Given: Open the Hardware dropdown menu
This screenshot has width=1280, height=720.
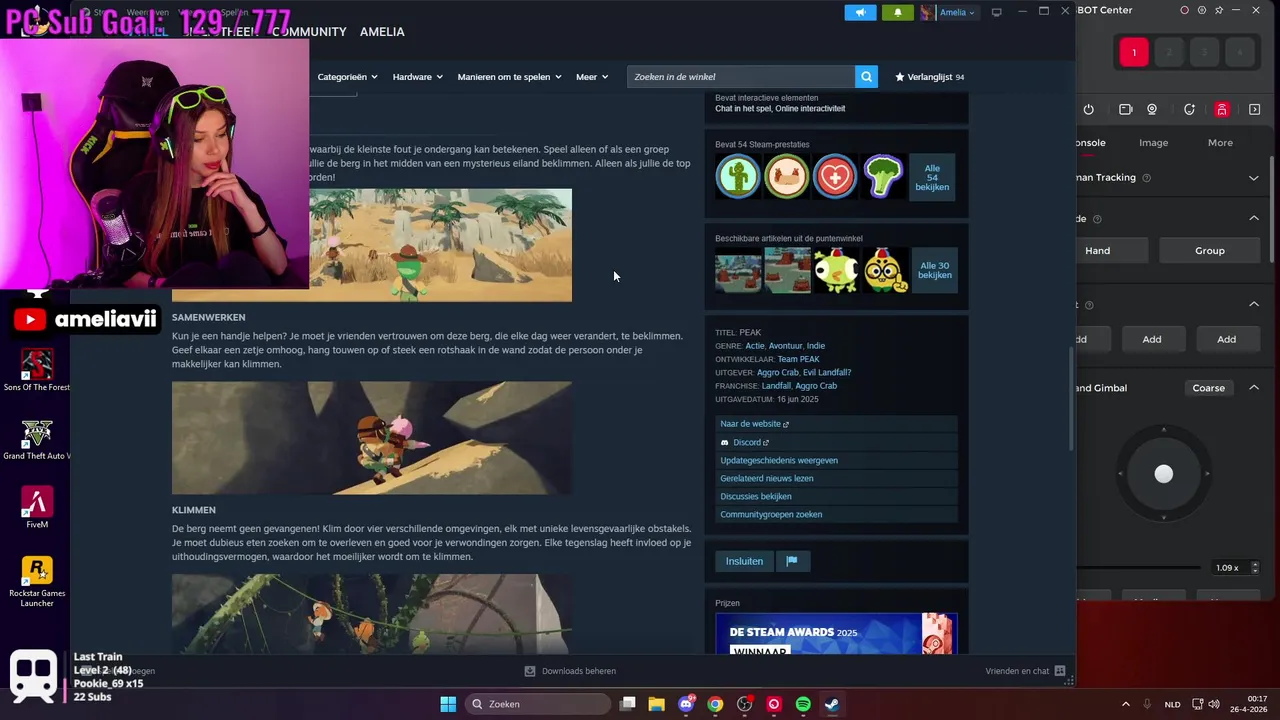Looking at the screenshot, I should coord(418,77).
